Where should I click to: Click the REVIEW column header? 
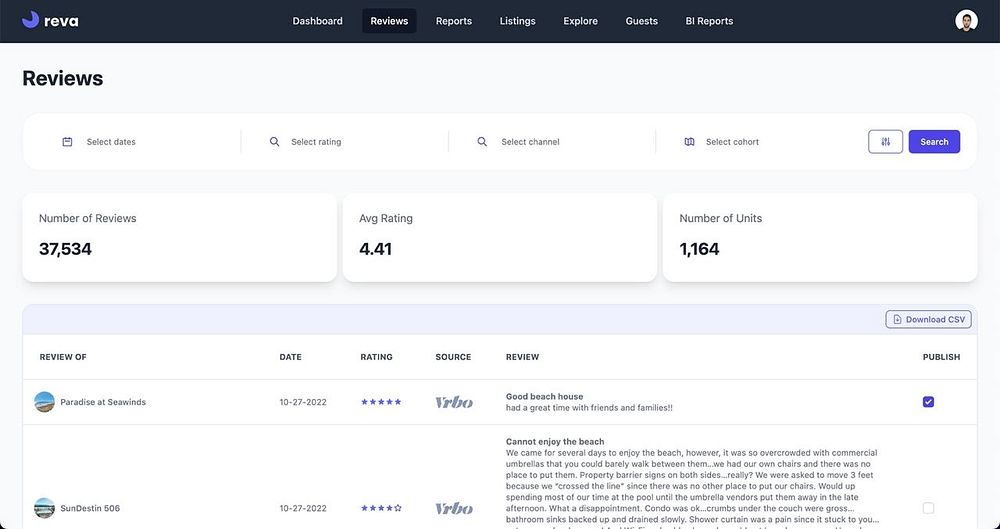522,357
